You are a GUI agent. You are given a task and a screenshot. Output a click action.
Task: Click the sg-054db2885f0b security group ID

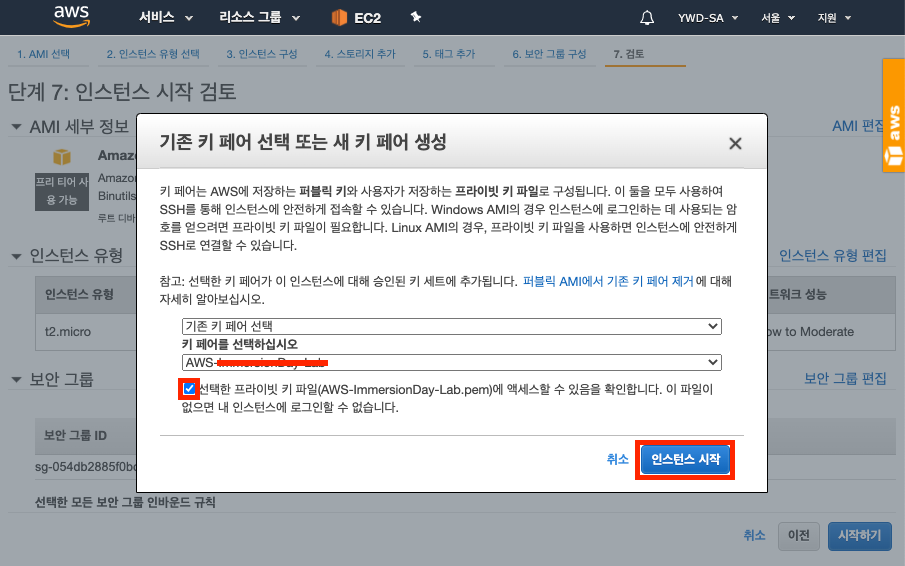point(85,466)
